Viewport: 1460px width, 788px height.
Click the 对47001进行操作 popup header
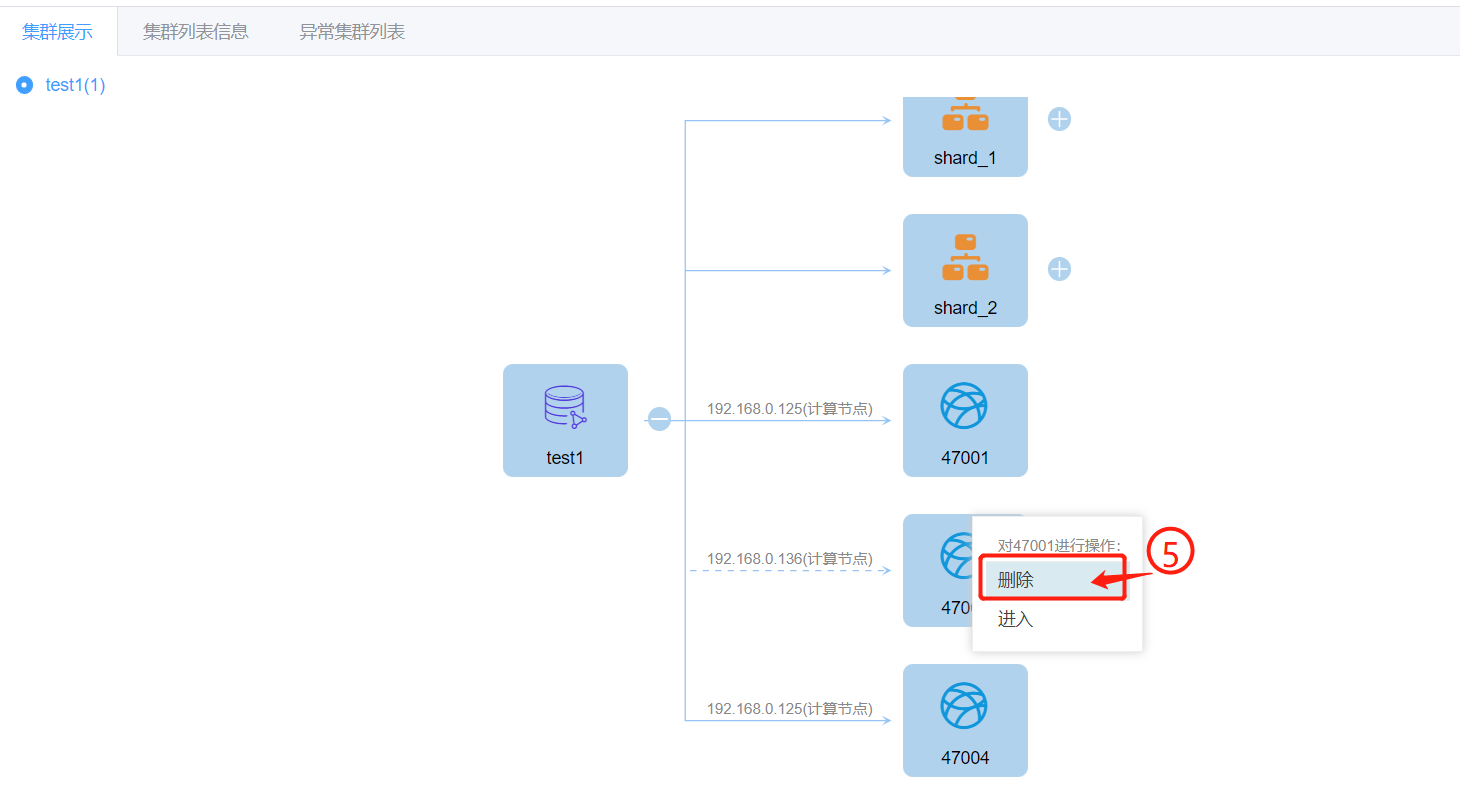(1059, 545)
